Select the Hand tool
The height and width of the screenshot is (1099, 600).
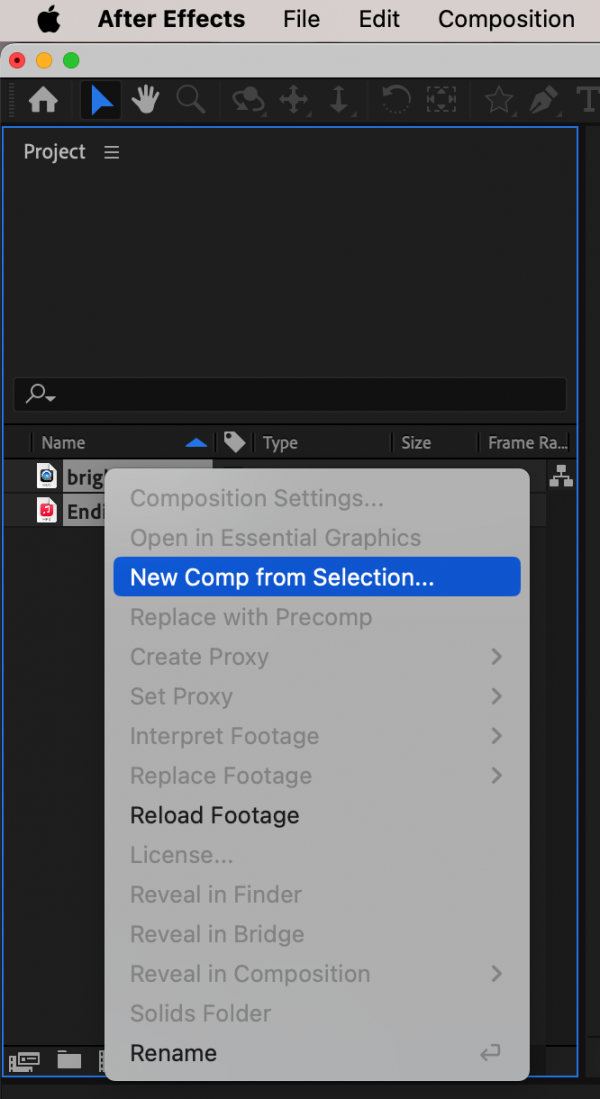pyautogui.click(x=145, y=100)
